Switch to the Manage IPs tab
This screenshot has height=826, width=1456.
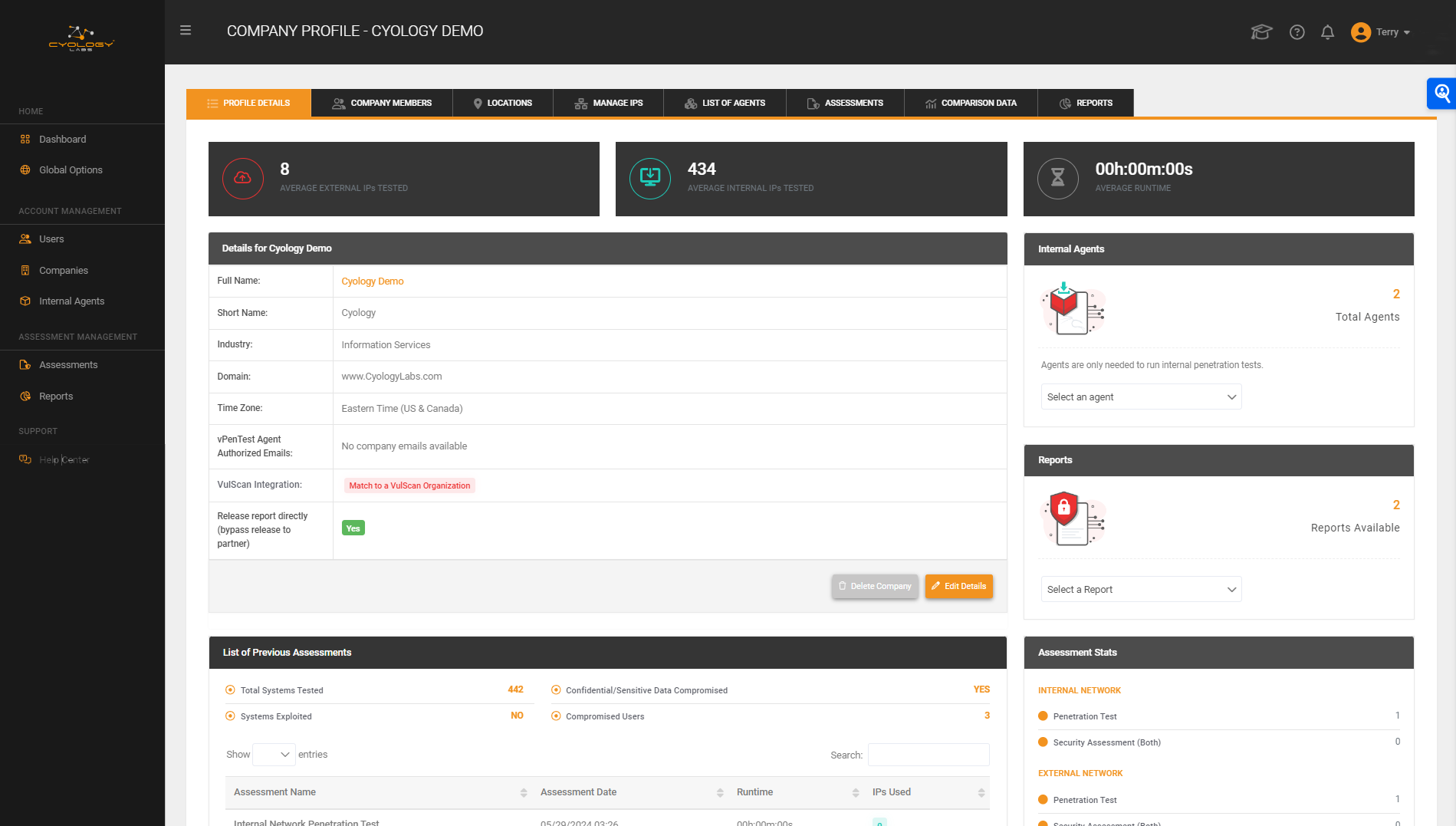click(609, 103)
